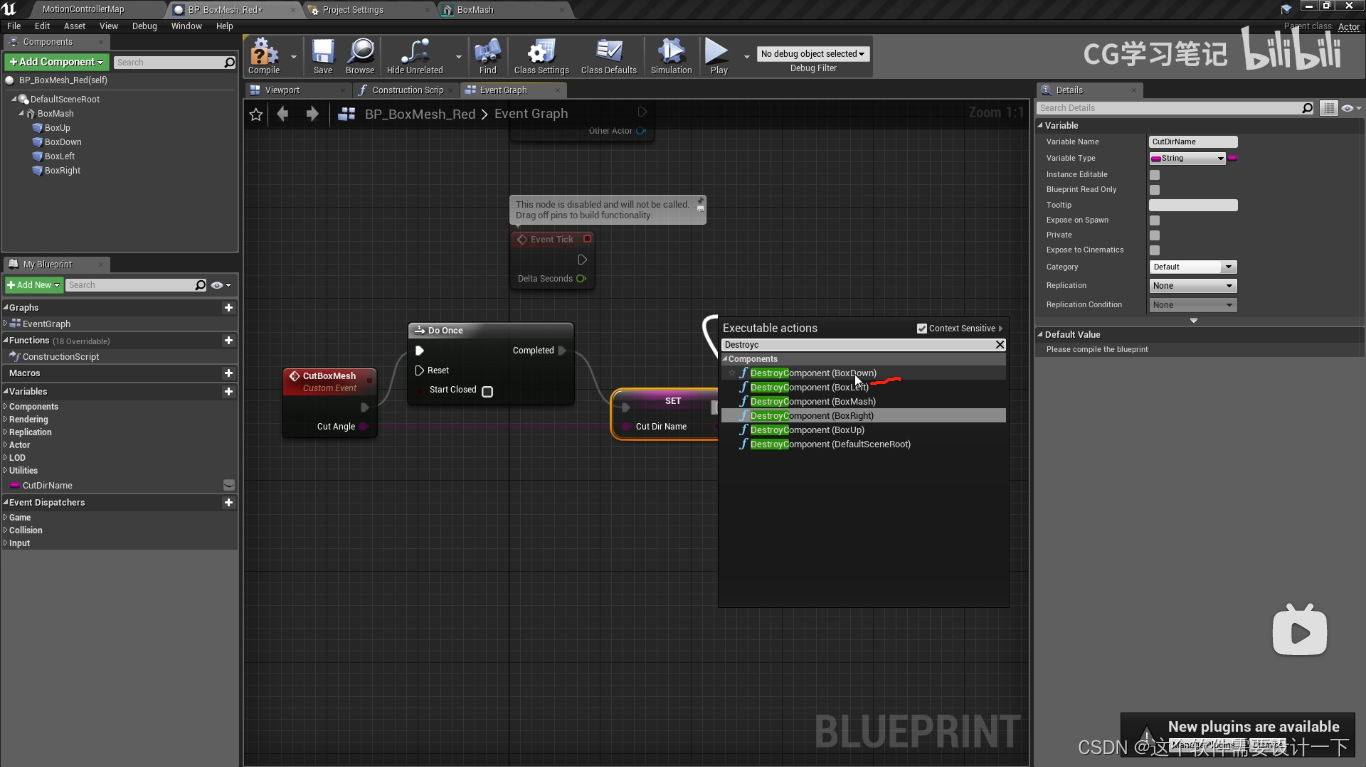This screenshot has height=767, width=1366.
Task: Click the Details view options grid icon
Action: tap(1328, 108)
